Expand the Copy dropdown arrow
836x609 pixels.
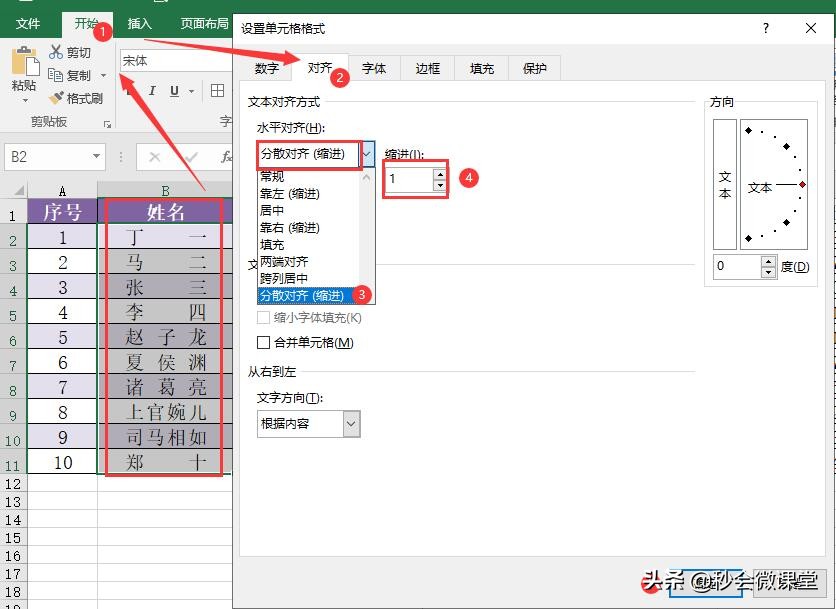coord(103,75)
